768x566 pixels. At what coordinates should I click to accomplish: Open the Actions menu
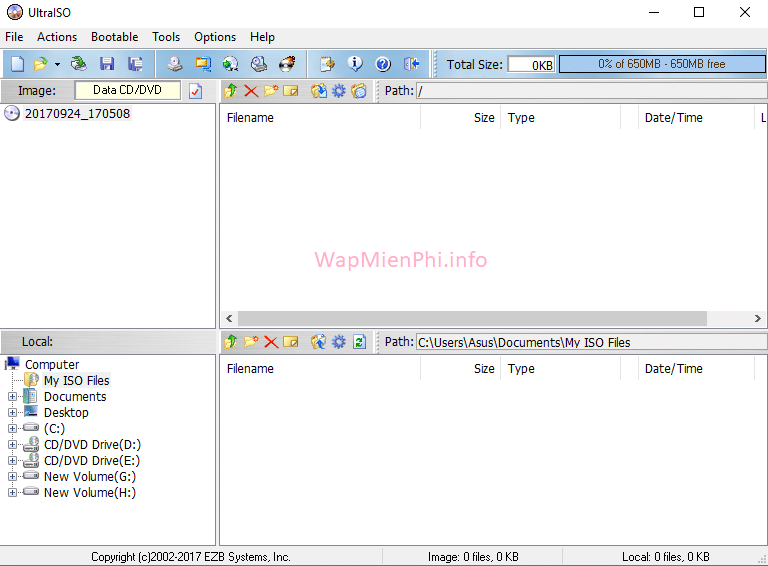click(57, 37)
